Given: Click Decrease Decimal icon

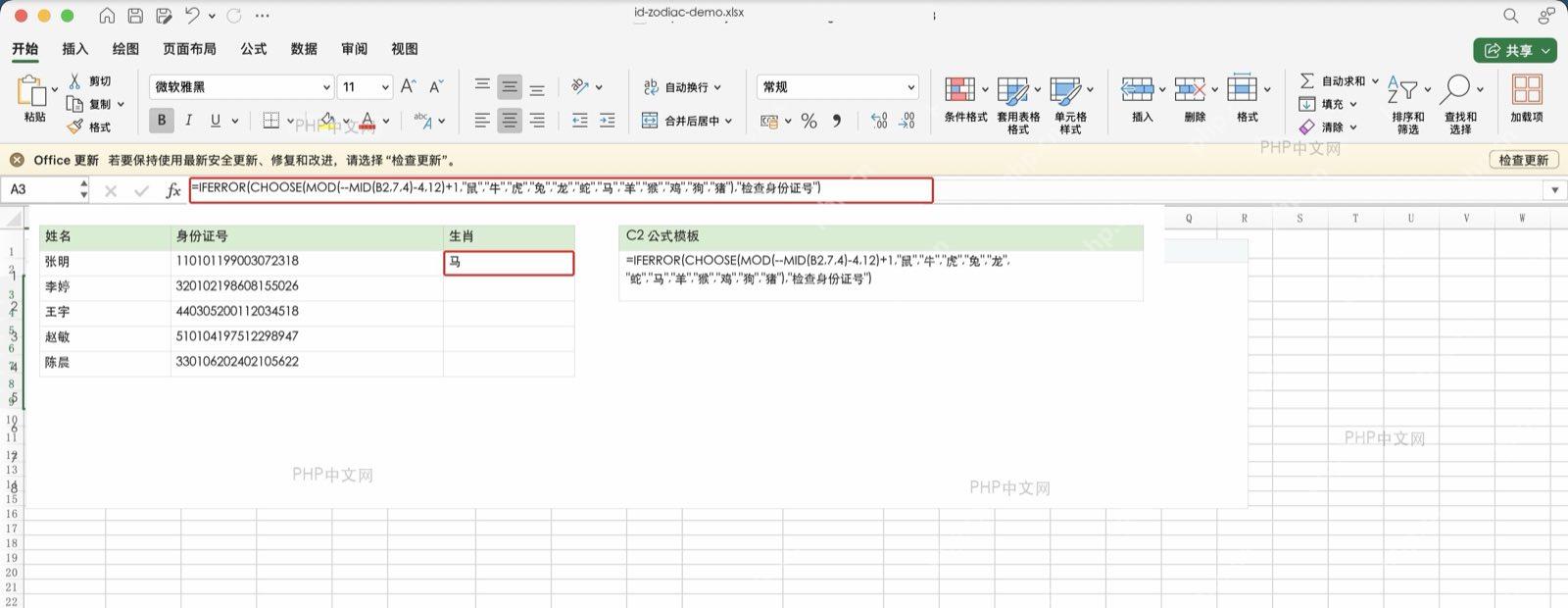Looking at the screenshot, I should [907, 121].
